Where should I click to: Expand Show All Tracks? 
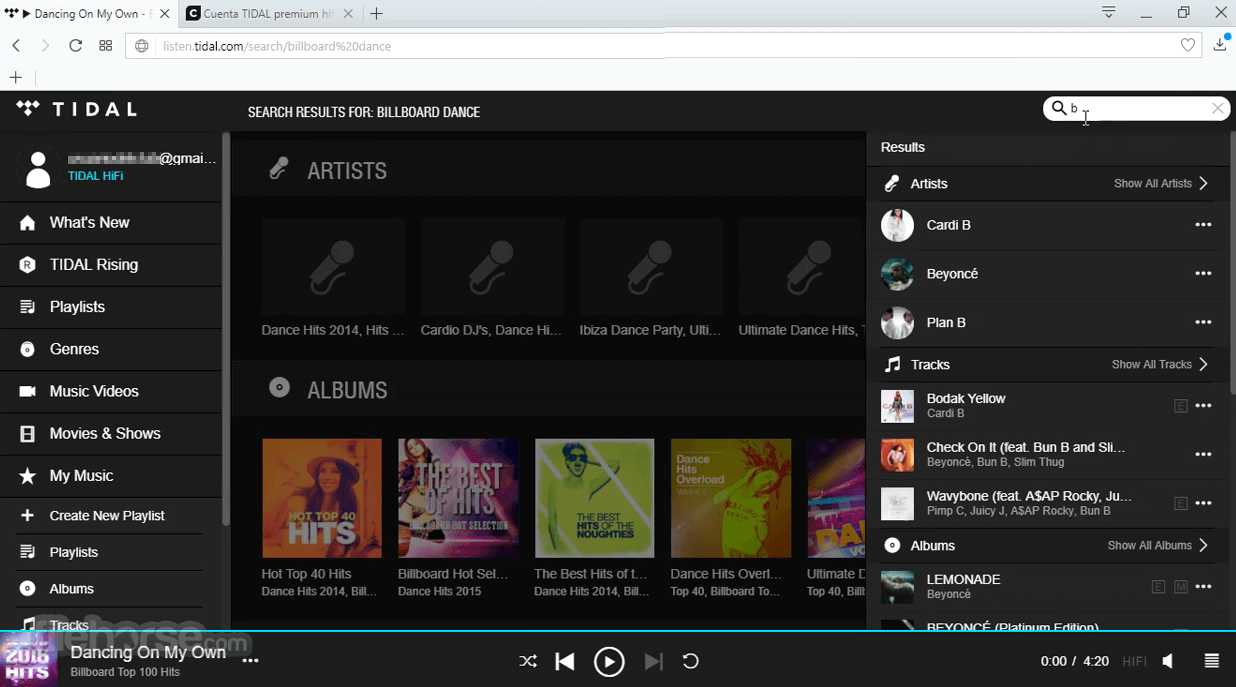click(x=1160, y=364)
